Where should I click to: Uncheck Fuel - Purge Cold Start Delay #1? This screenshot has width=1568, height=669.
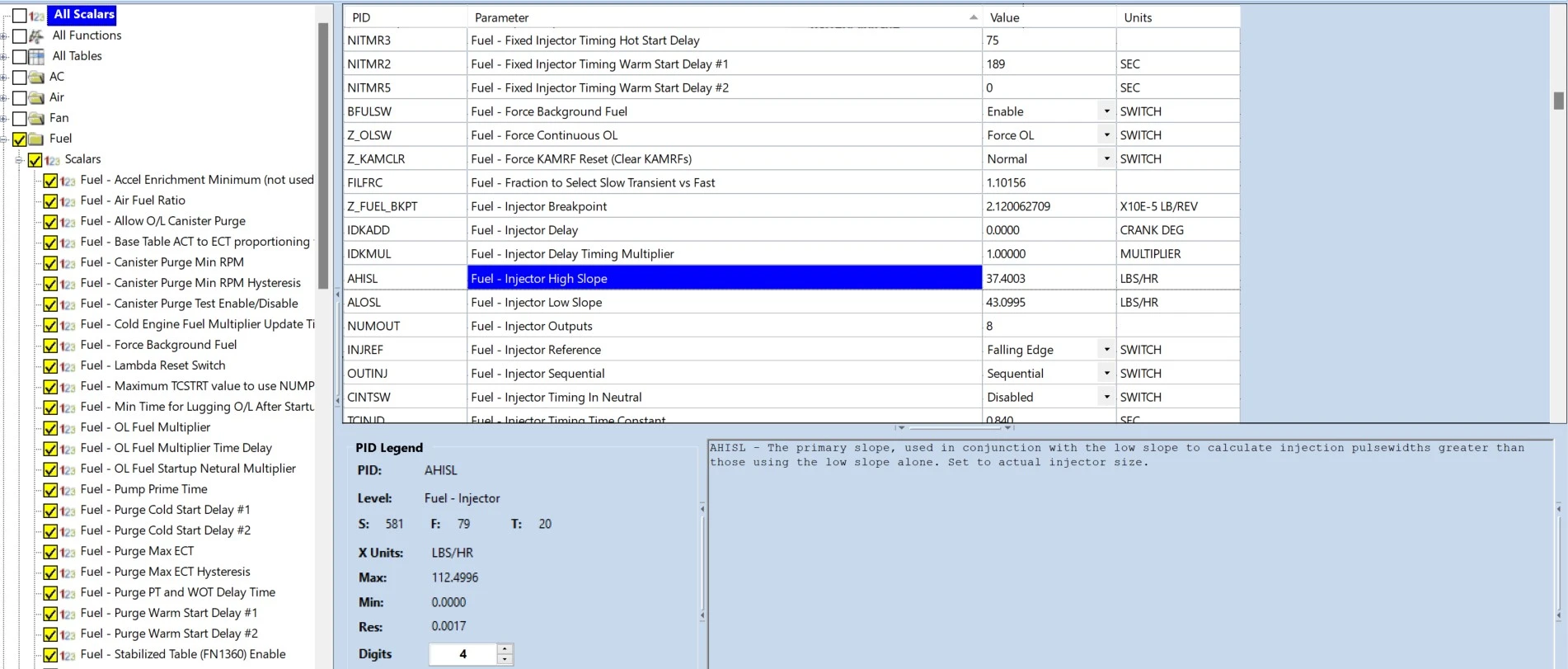[50, 511]
